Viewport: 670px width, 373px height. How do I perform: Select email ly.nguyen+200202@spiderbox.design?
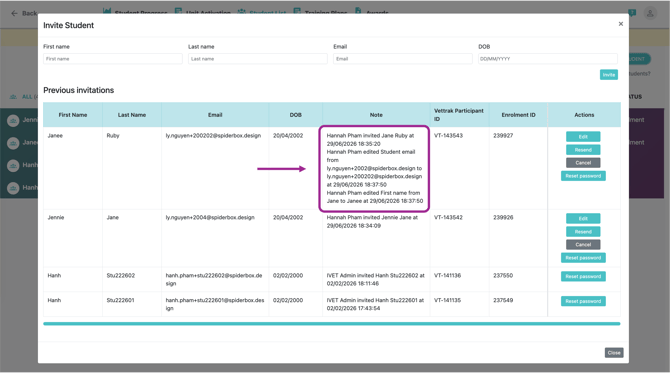coord(213,136)
